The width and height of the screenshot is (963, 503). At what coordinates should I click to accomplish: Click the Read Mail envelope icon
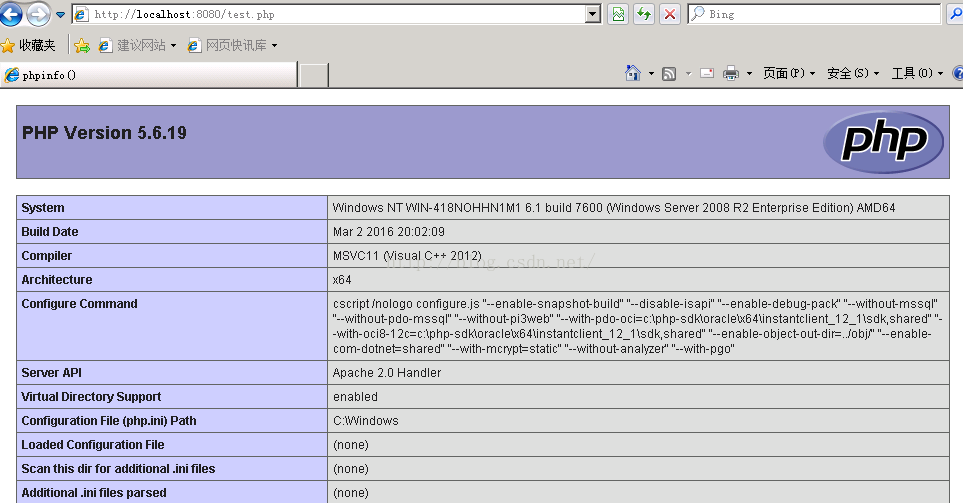pyautogui.click(x=707, y=73)
